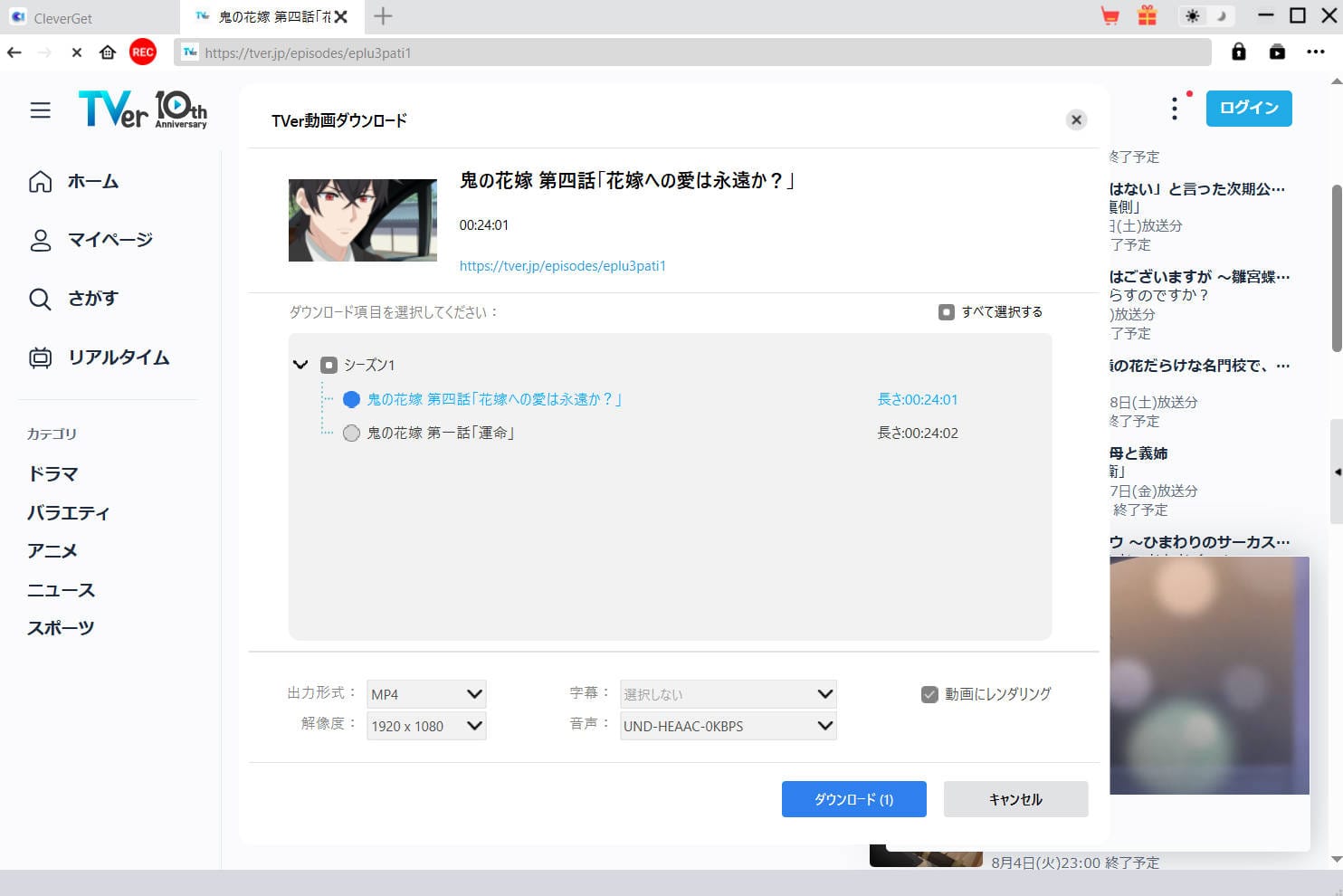
Task: Open the lock icon in toolbar
Action: tap(1239, 52)
